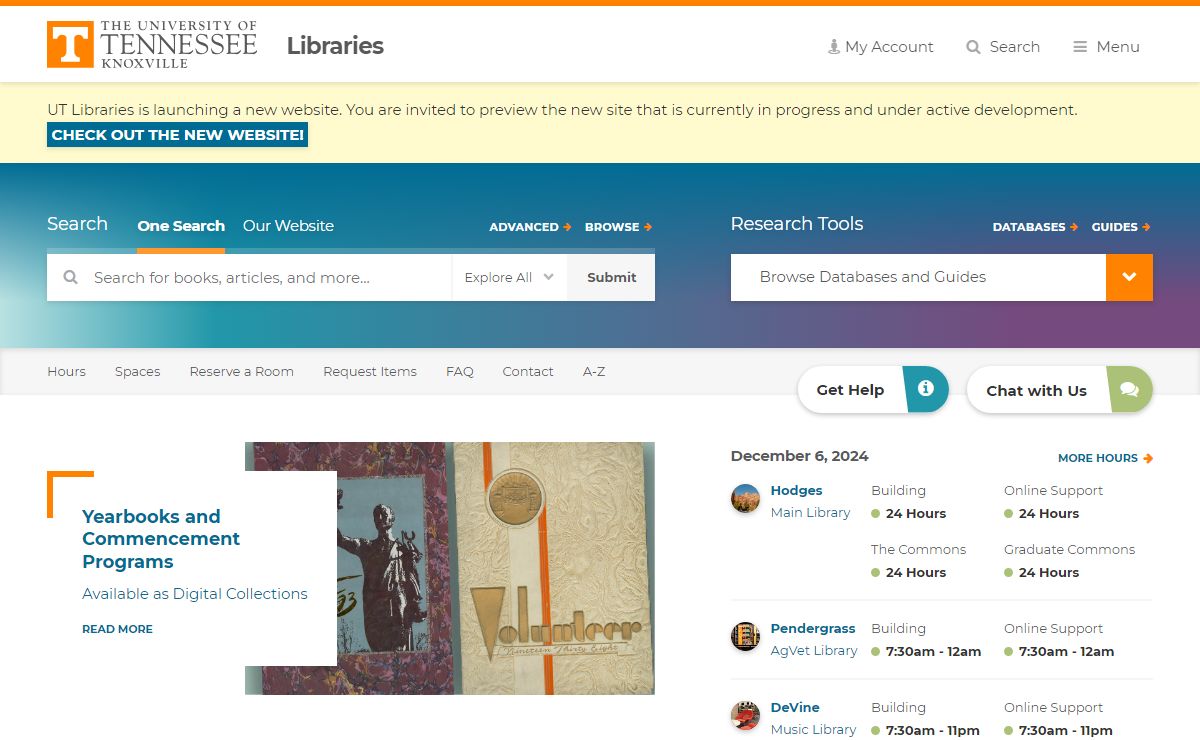The image size is (1200, 740).
Task: Expand the Explore All dropdown
Action: point(509,277)
